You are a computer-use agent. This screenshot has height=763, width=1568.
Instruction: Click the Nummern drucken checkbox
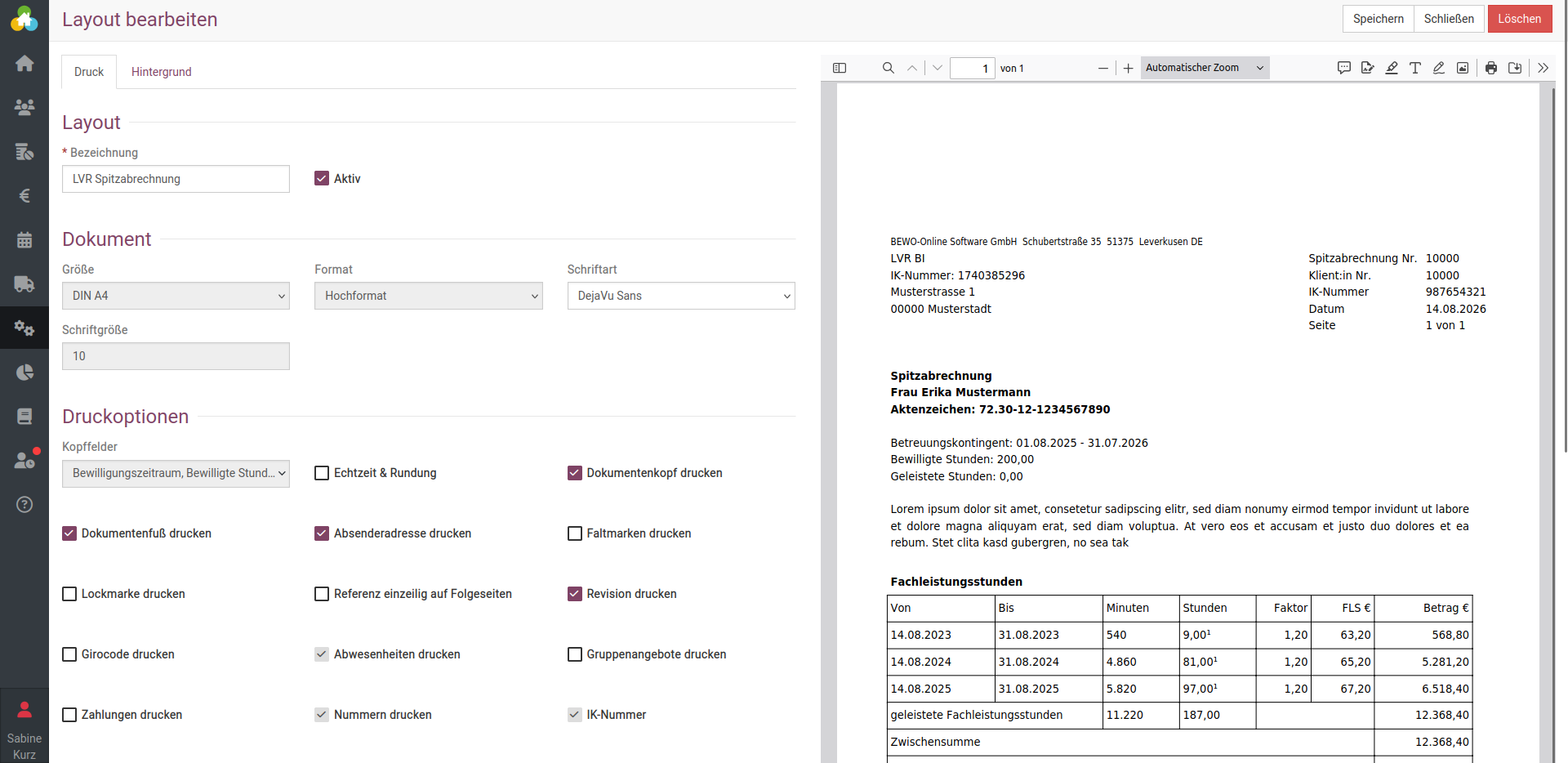pyautogui.click(x=322, y=715)
